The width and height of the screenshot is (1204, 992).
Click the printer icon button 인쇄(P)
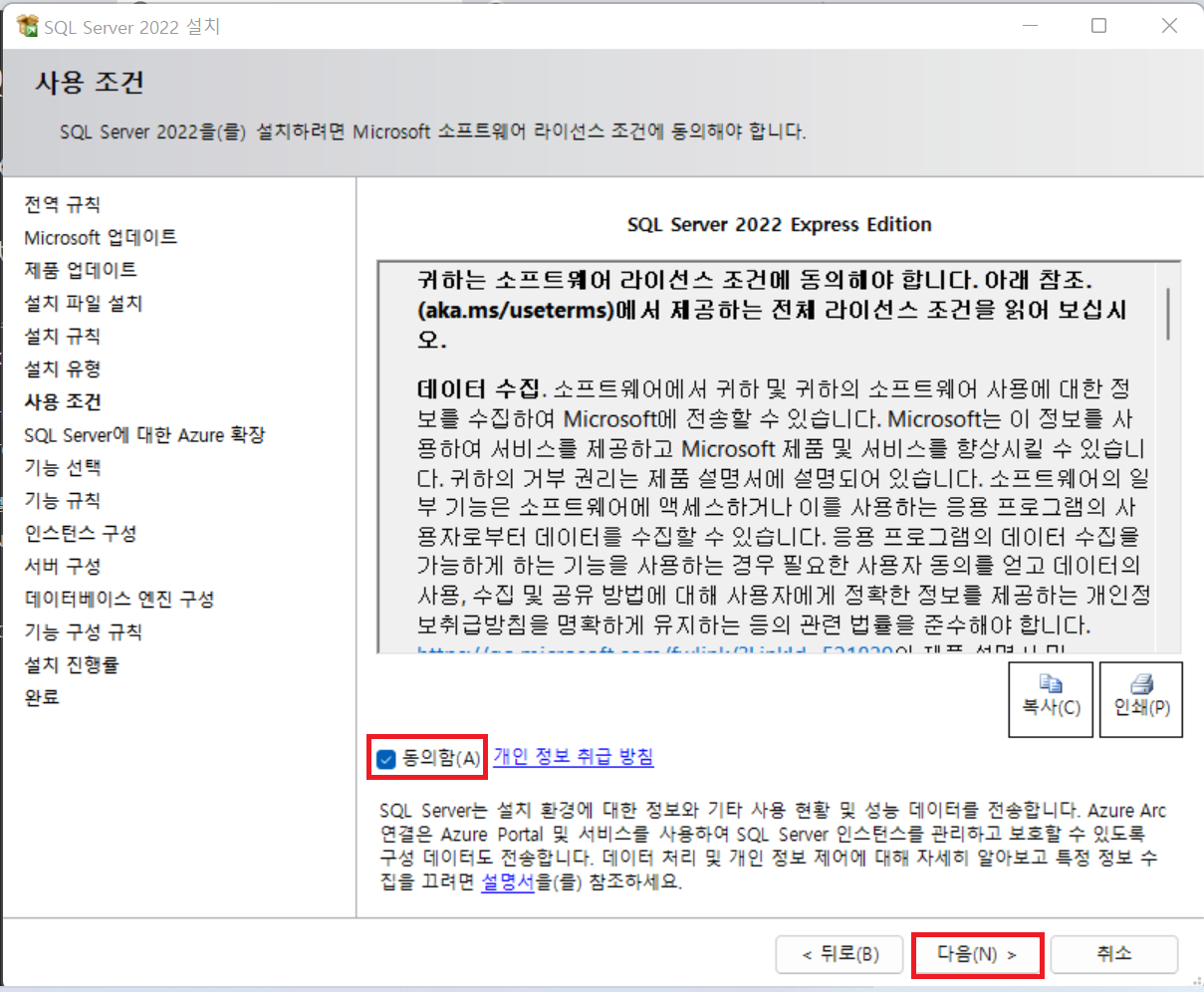point(1141,699)
